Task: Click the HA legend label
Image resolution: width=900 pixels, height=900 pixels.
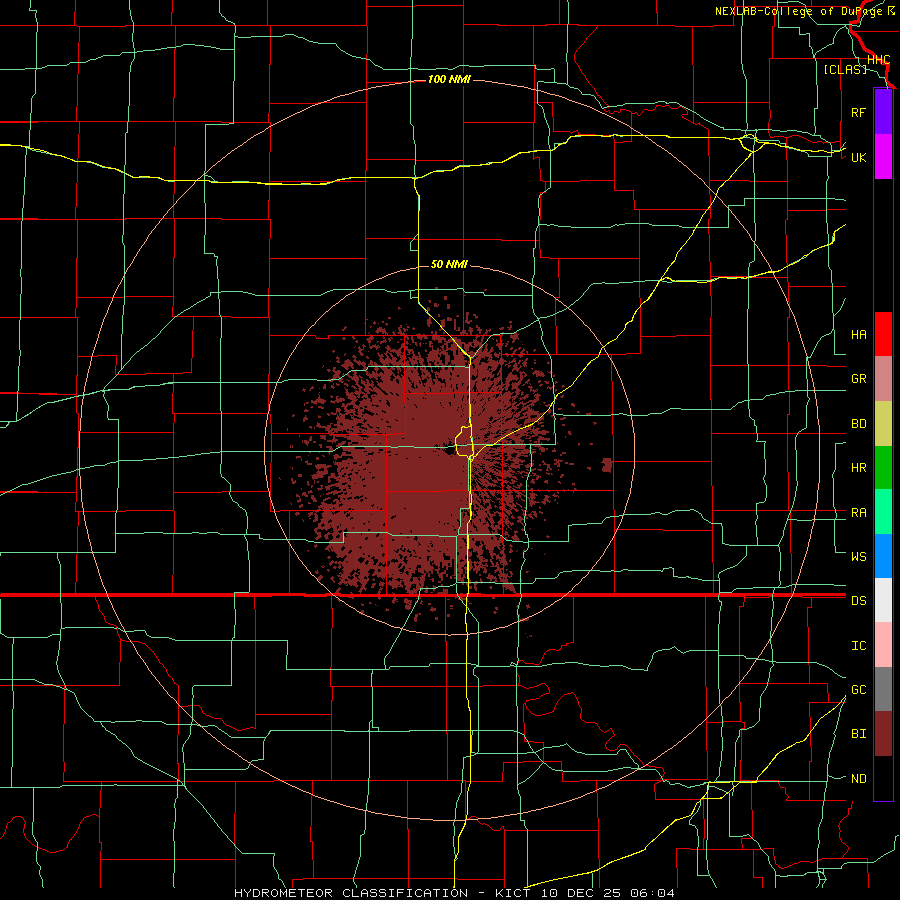Action: [x=858, y=335]
